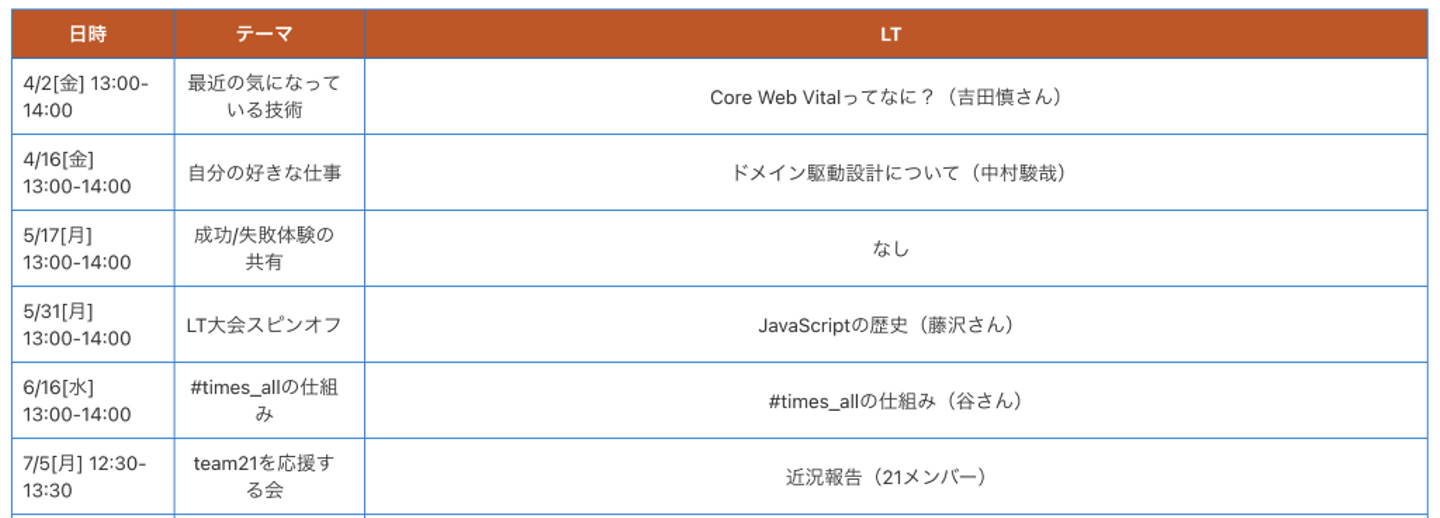Click the 自分の好きな仕事 theme cell

click(x=265, y=173)
